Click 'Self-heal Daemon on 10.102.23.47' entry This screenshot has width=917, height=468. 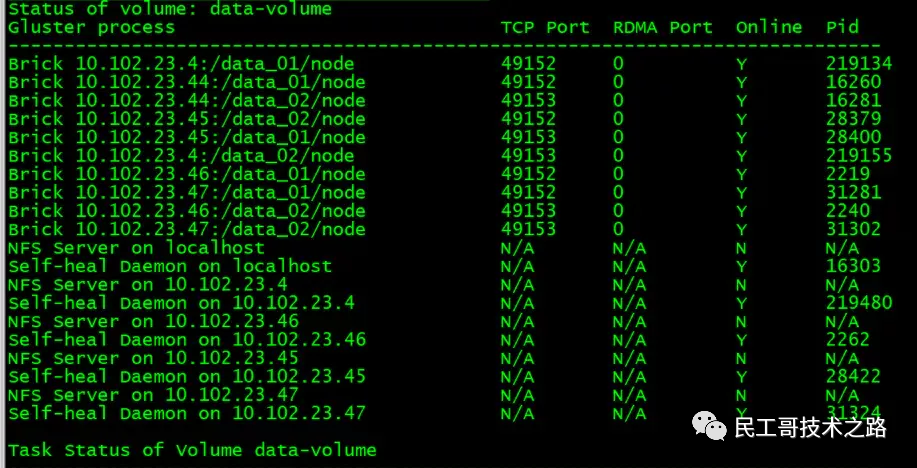pyautogui.click(x=187, y=414)
